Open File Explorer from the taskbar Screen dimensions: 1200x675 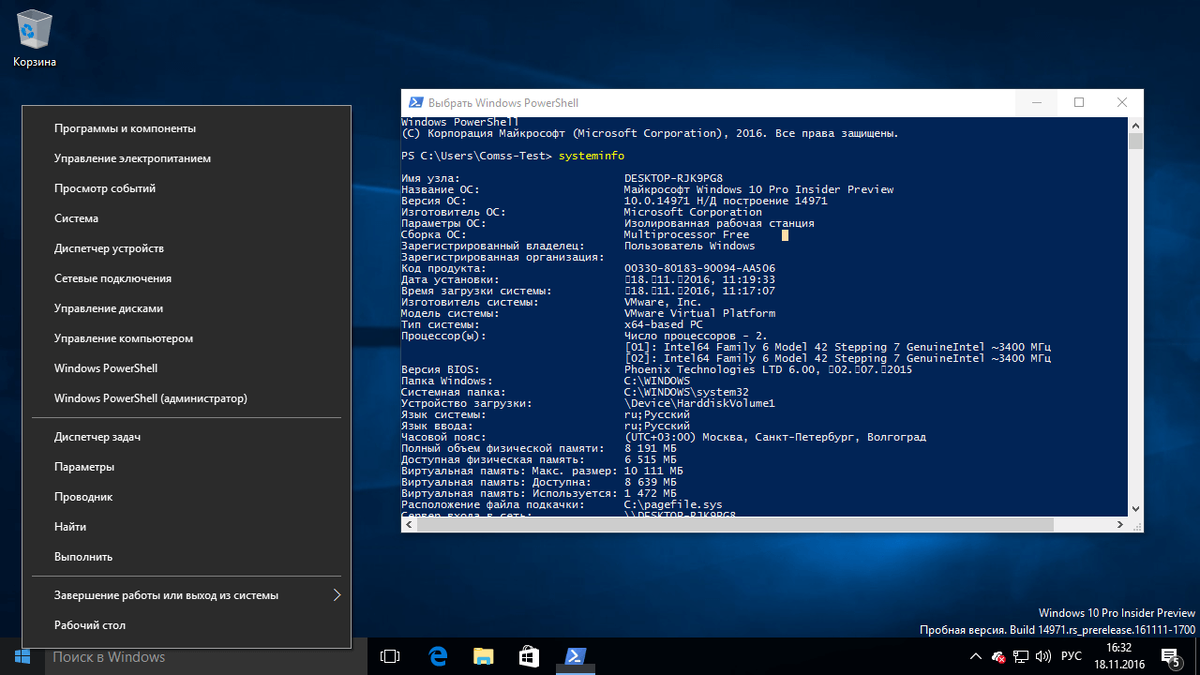coord(483,657)
